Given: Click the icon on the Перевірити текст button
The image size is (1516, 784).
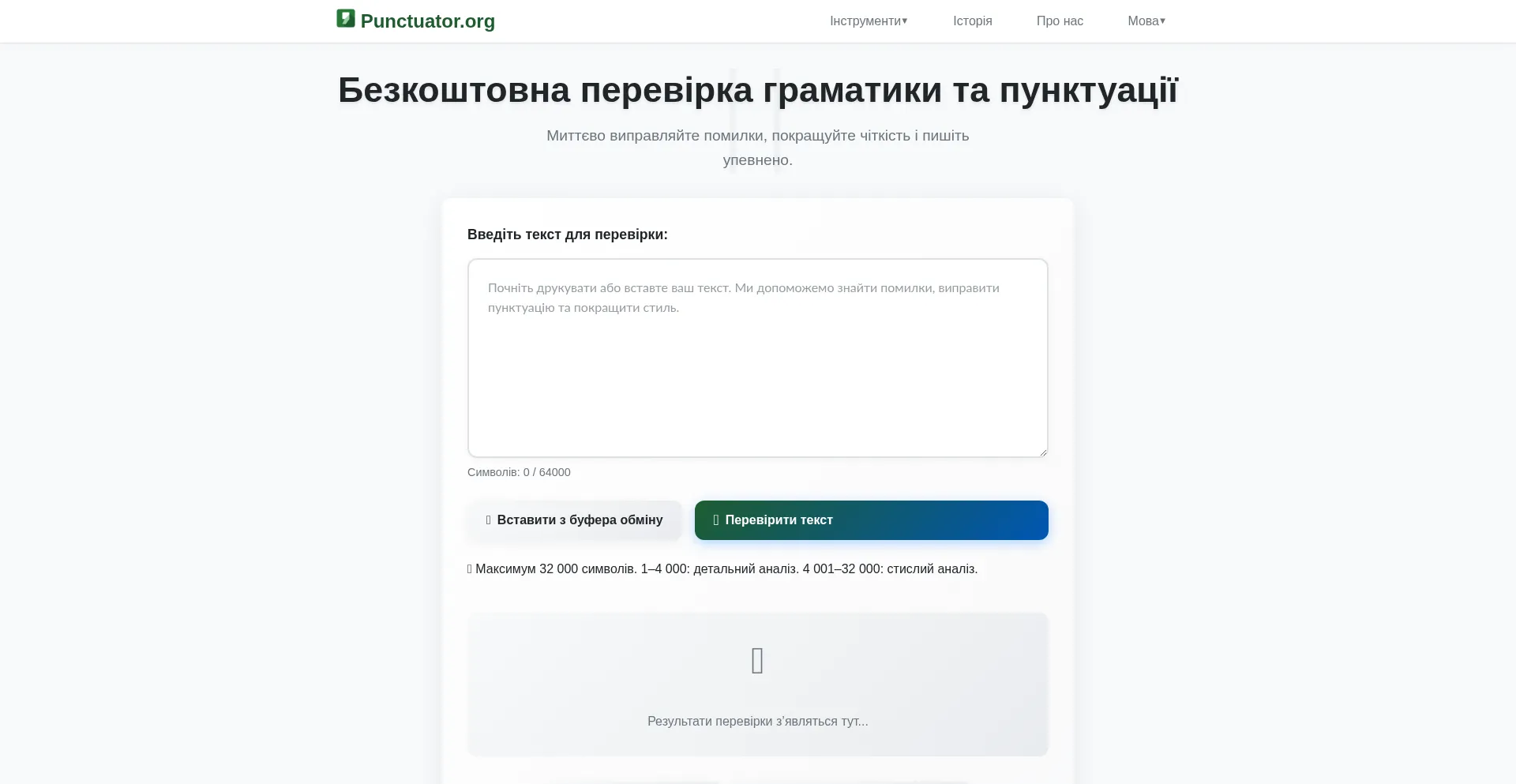Looking at the screenshot, I should click(716, 520).
